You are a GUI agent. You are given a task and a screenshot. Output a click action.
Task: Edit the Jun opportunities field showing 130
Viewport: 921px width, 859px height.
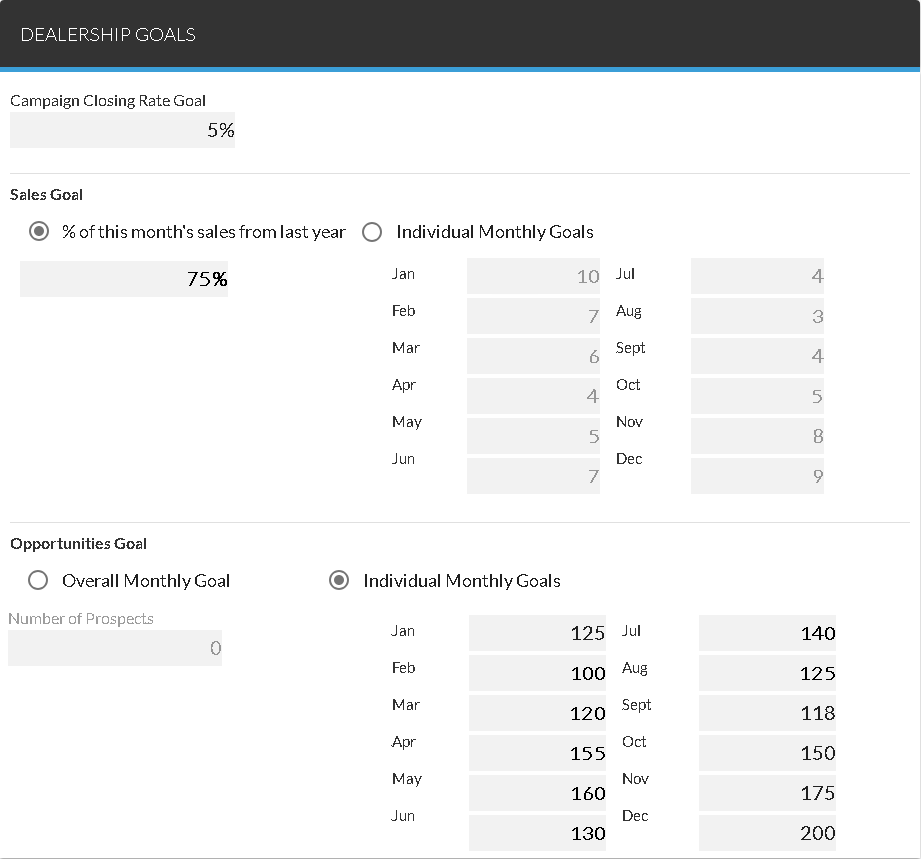[x=537, y=833]
